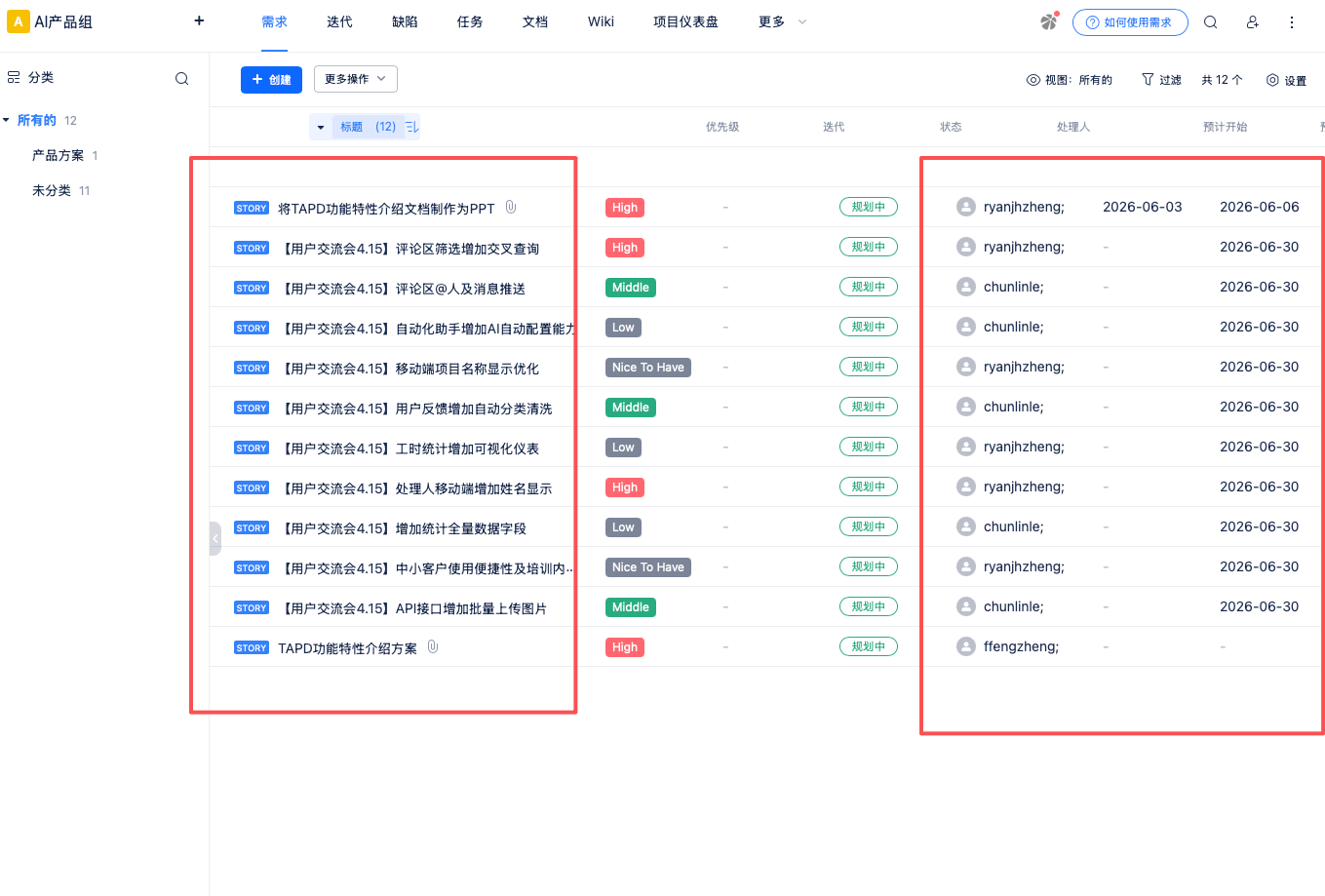The width and height of the screenshot is (1325, 896).
Task: Click the paperclip on TAPD功能特性介绍方案 row
Action: pos(433,647)
